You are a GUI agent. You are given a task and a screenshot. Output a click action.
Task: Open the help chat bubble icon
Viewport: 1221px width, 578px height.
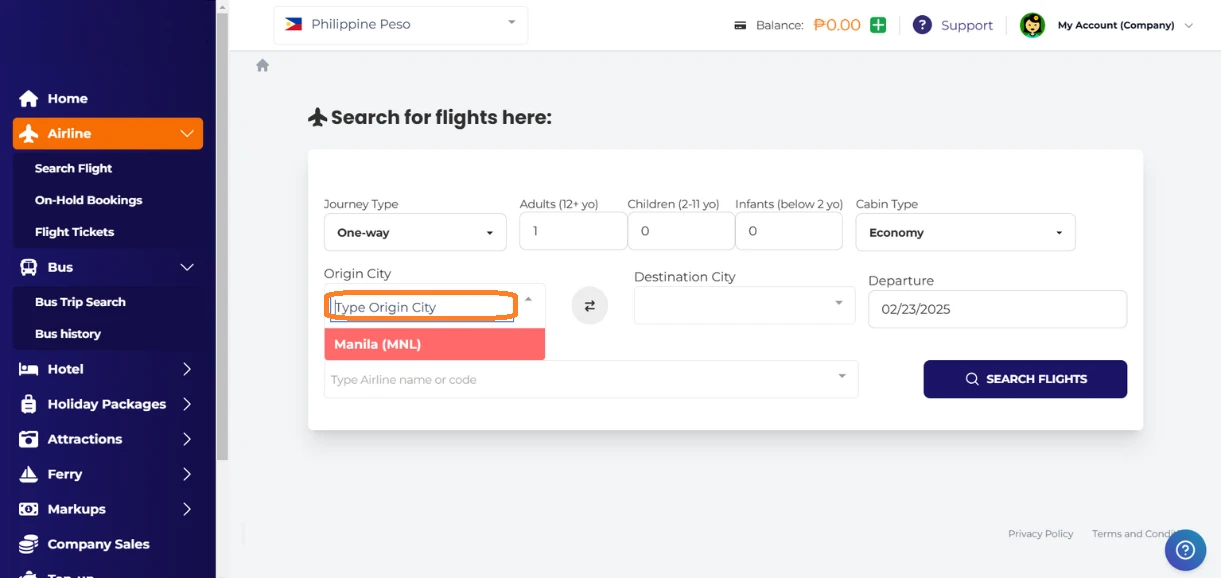(x=1185, y=550)
